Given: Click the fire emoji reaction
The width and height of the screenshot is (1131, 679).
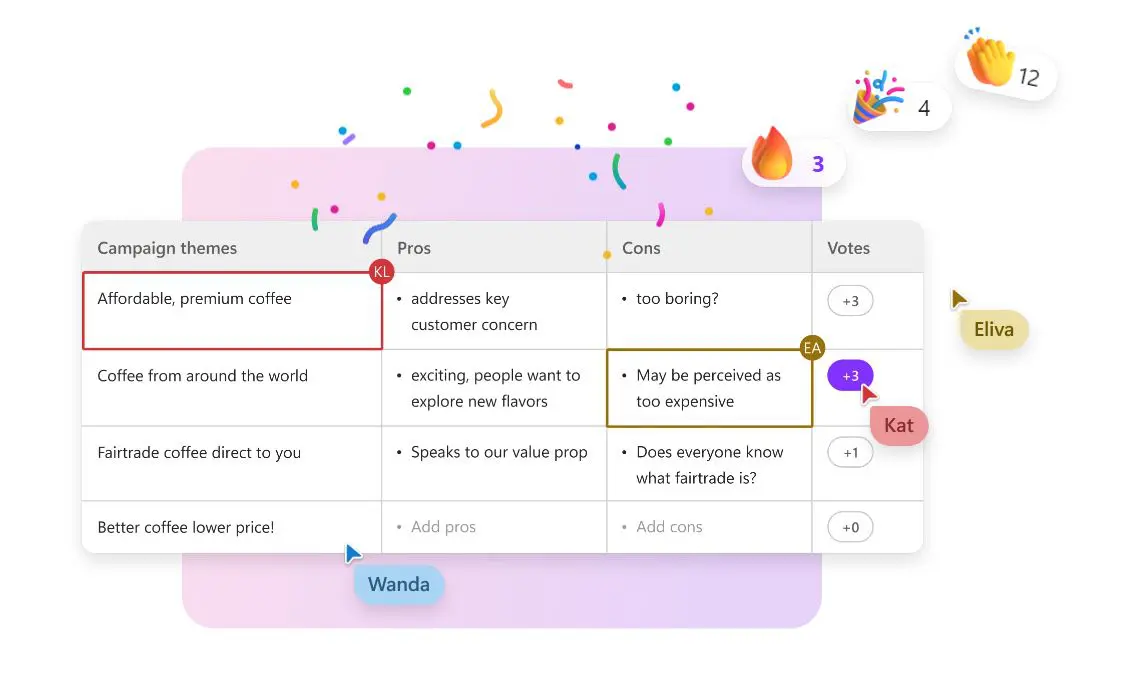Looking at the screenshot, I should click(x=793, y=162).
